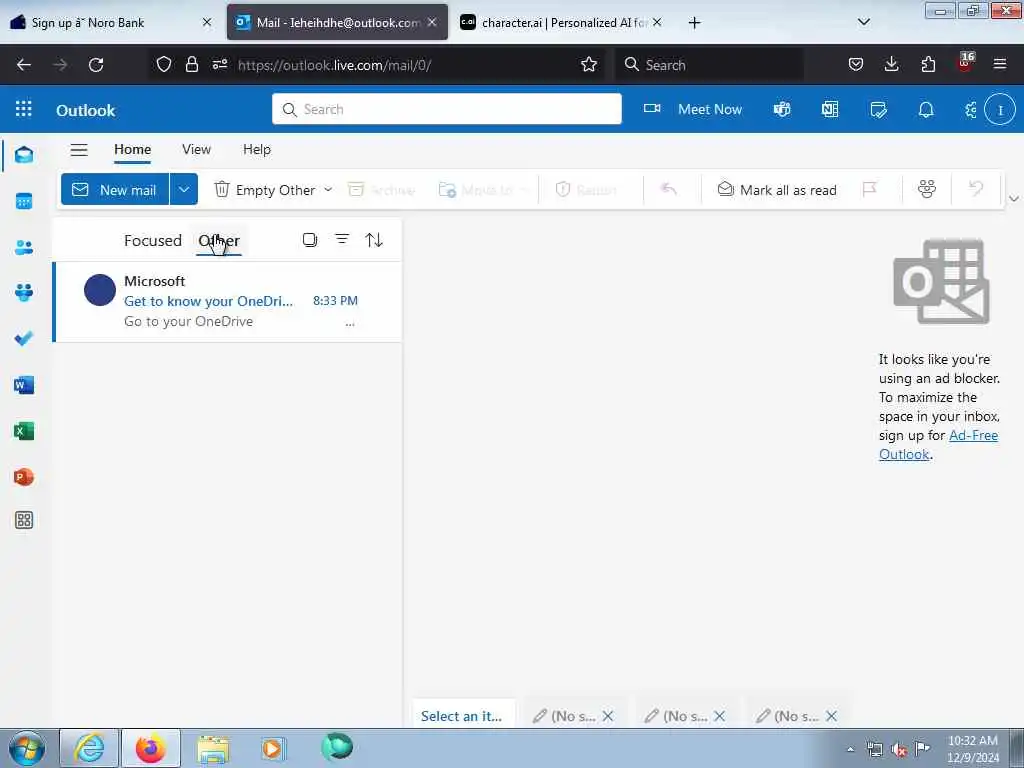Viewport: 1024px width, 768px height.
Task: Open Firefox downloads panel
Action: click(x=891, y=64)
